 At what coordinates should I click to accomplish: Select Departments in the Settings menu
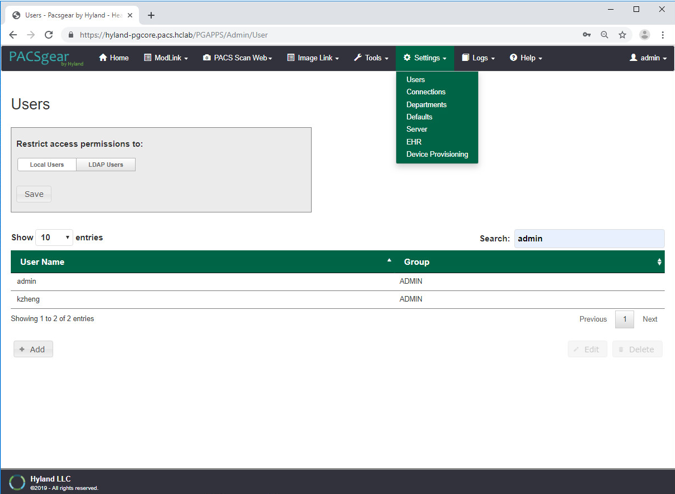(426, 104)
